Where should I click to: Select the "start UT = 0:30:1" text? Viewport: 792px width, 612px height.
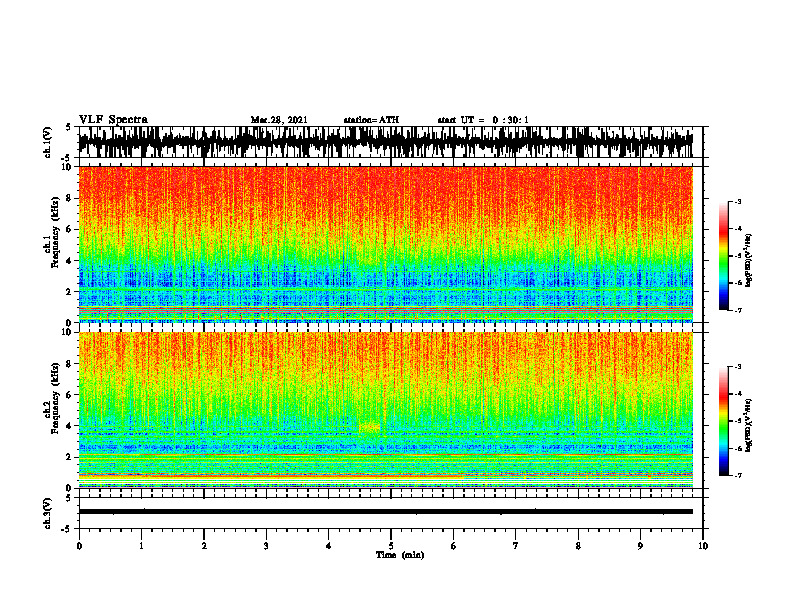click(x=483, y=120)
